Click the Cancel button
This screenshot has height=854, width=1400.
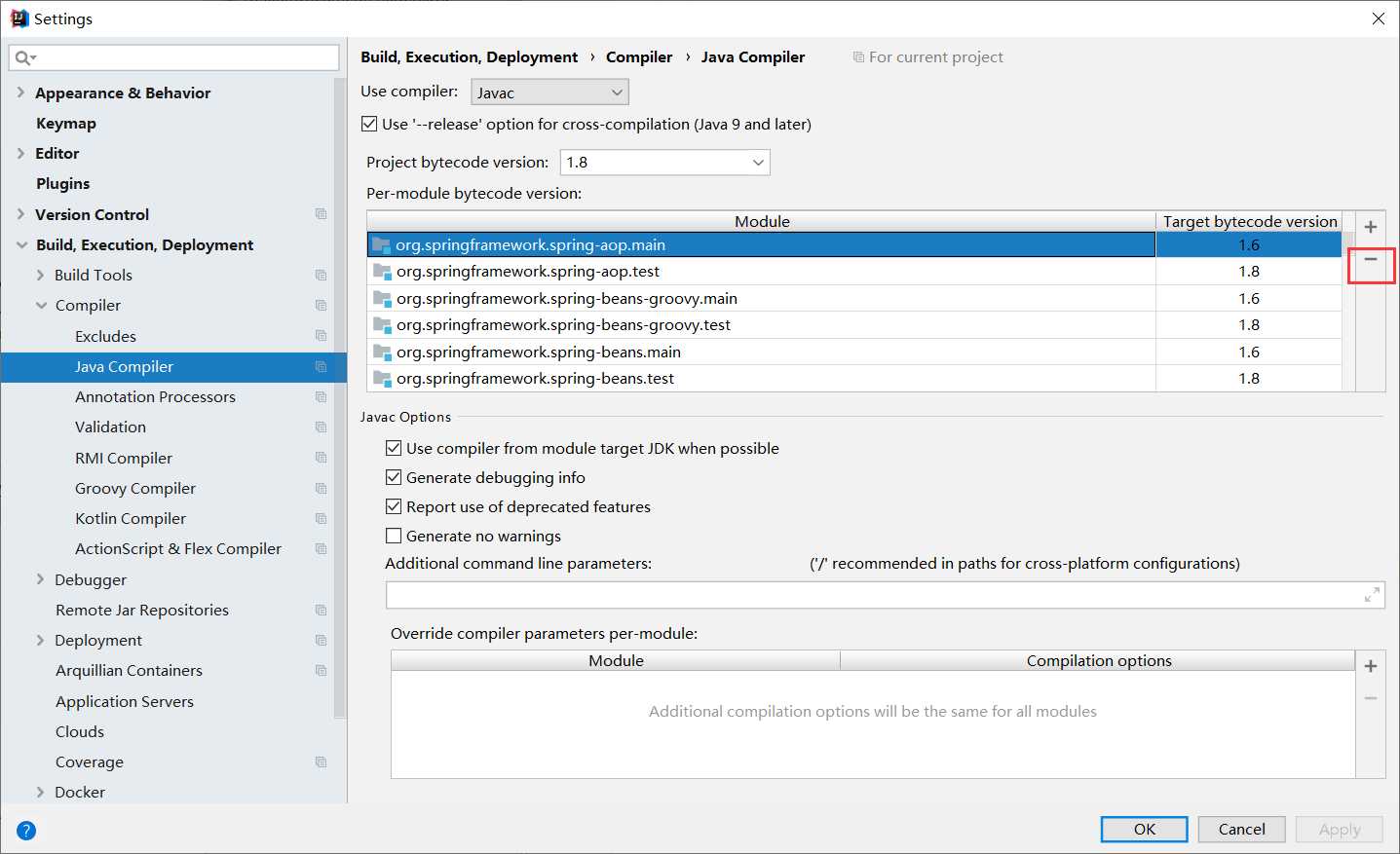1241,829
